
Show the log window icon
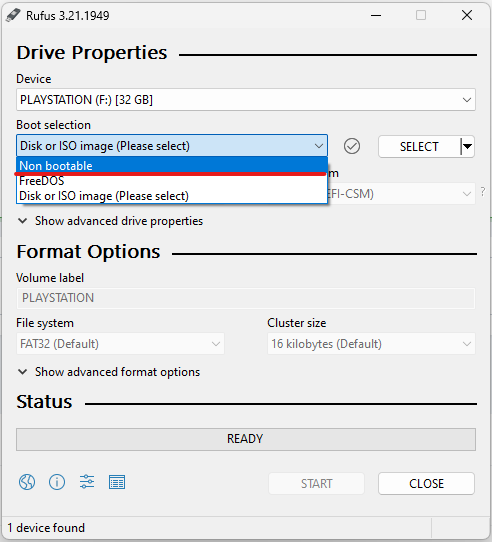pos(117,482)
